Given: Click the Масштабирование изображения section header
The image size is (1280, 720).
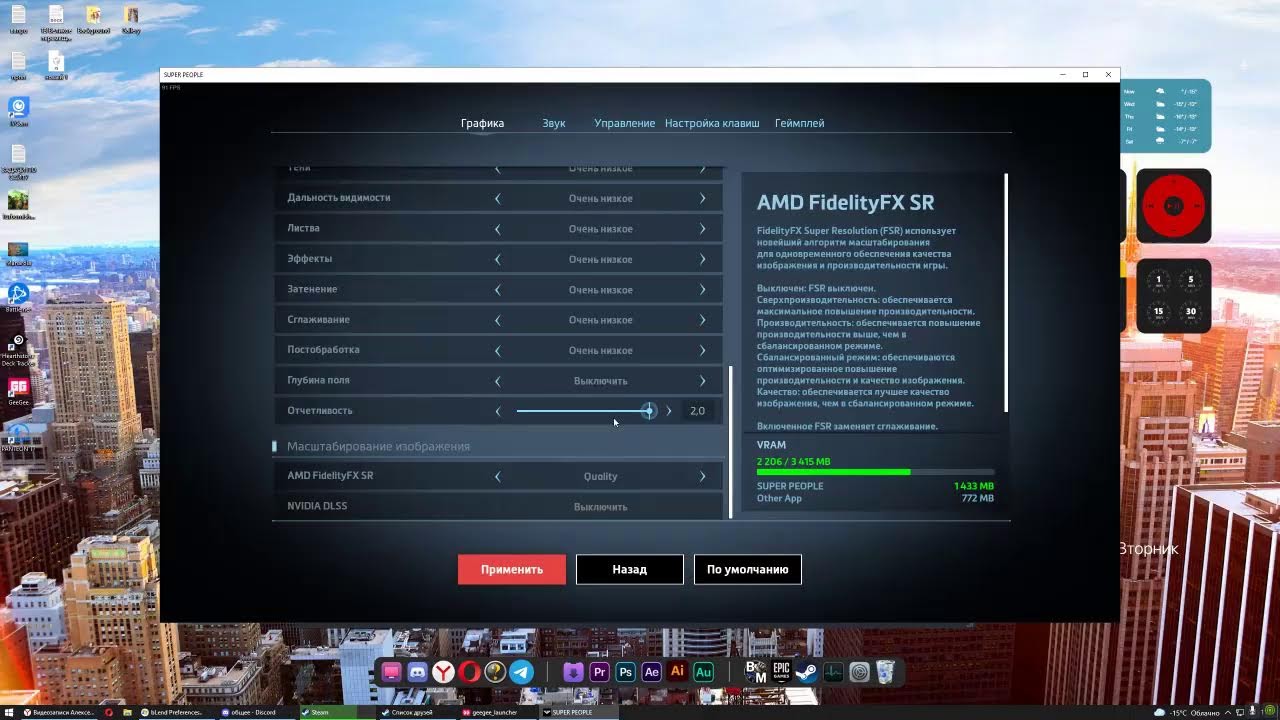Looking at the screenshot, I should click(378, 446).
